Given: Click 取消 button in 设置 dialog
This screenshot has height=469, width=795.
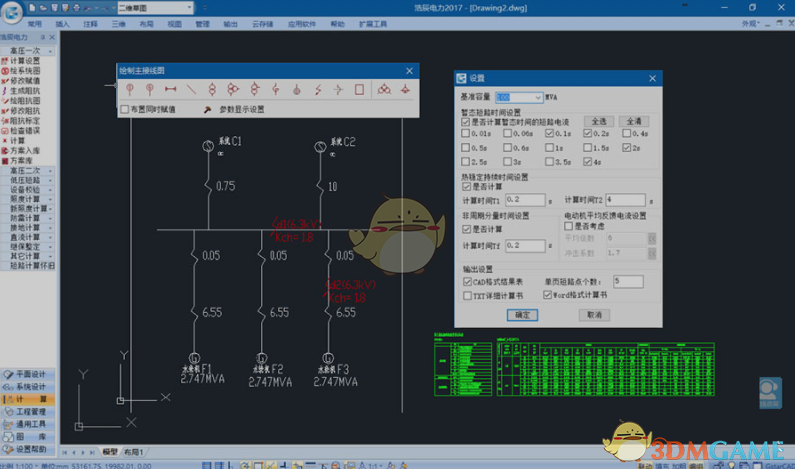Looking at the screenshot, I should [x=594, y=315].
